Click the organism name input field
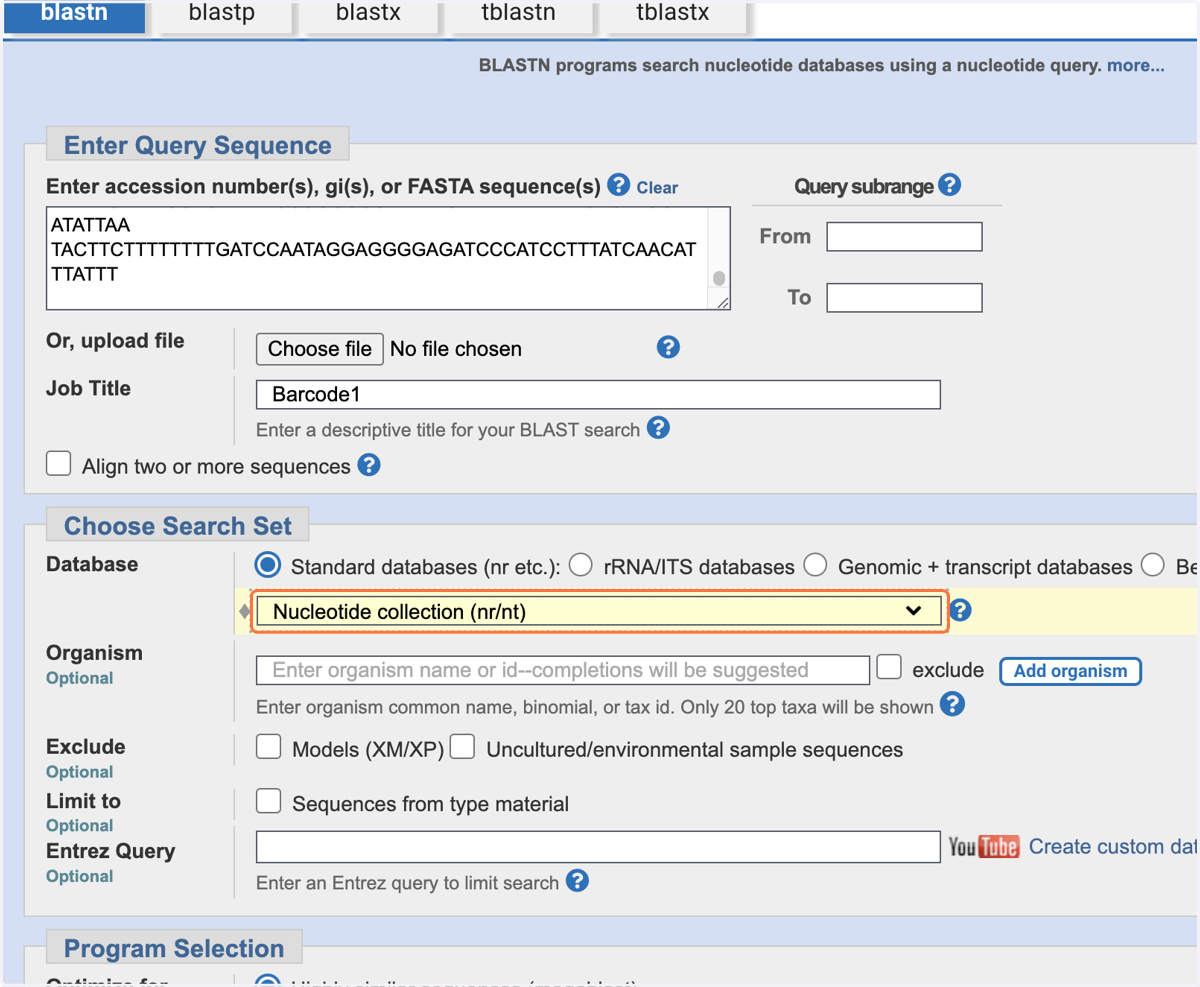 tap(563, 670)
